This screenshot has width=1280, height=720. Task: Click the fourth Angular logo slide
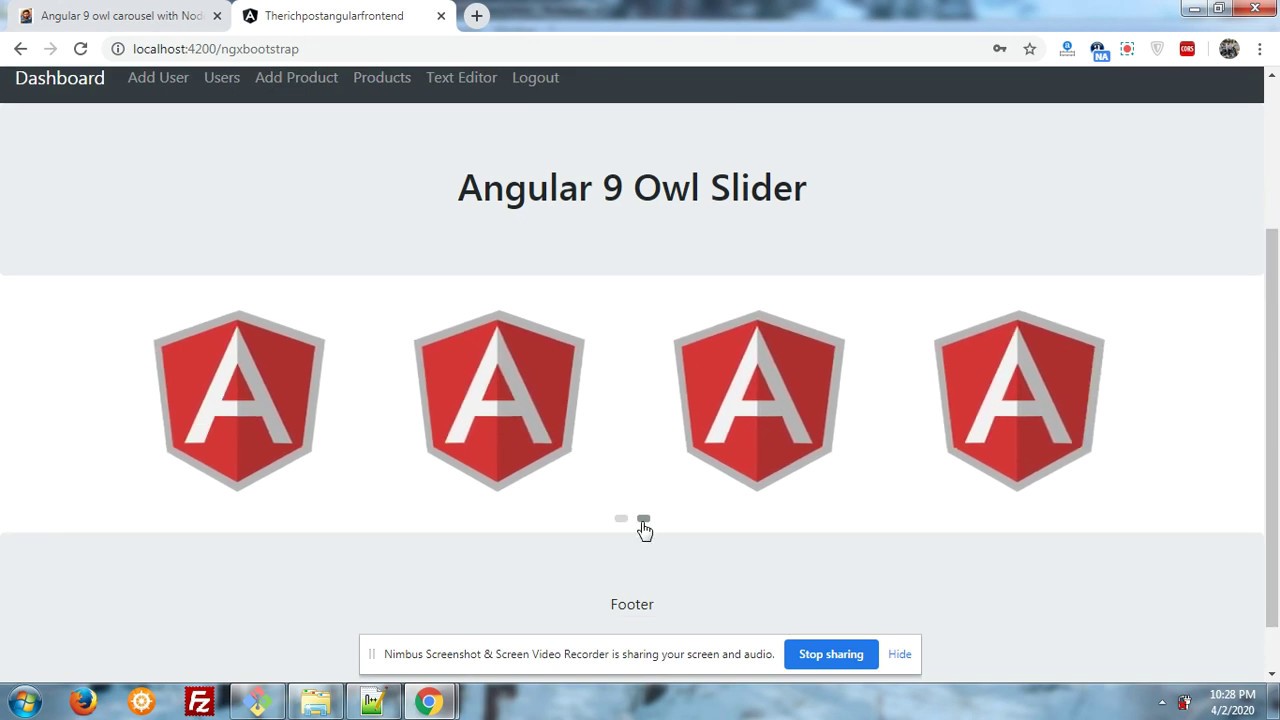[1019, 400]
